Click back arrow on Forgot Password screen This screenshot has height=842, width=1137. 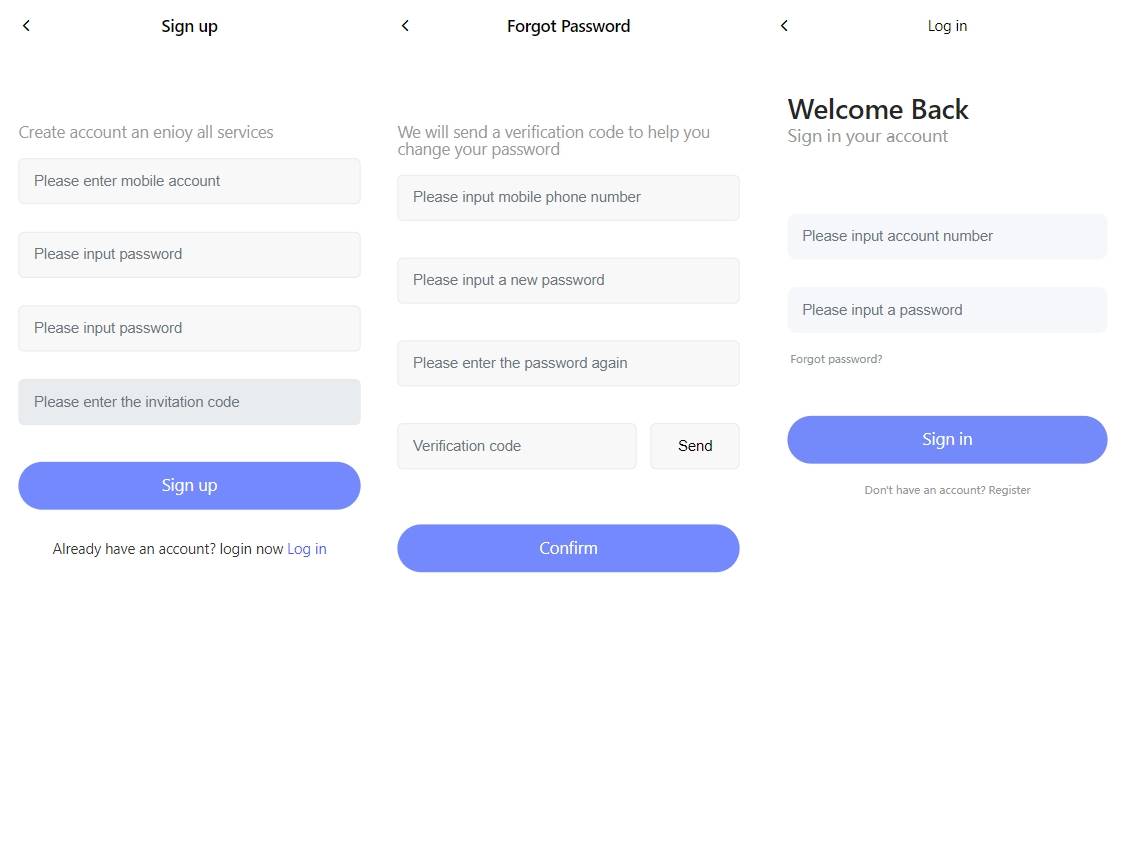[x=405, y=26]
